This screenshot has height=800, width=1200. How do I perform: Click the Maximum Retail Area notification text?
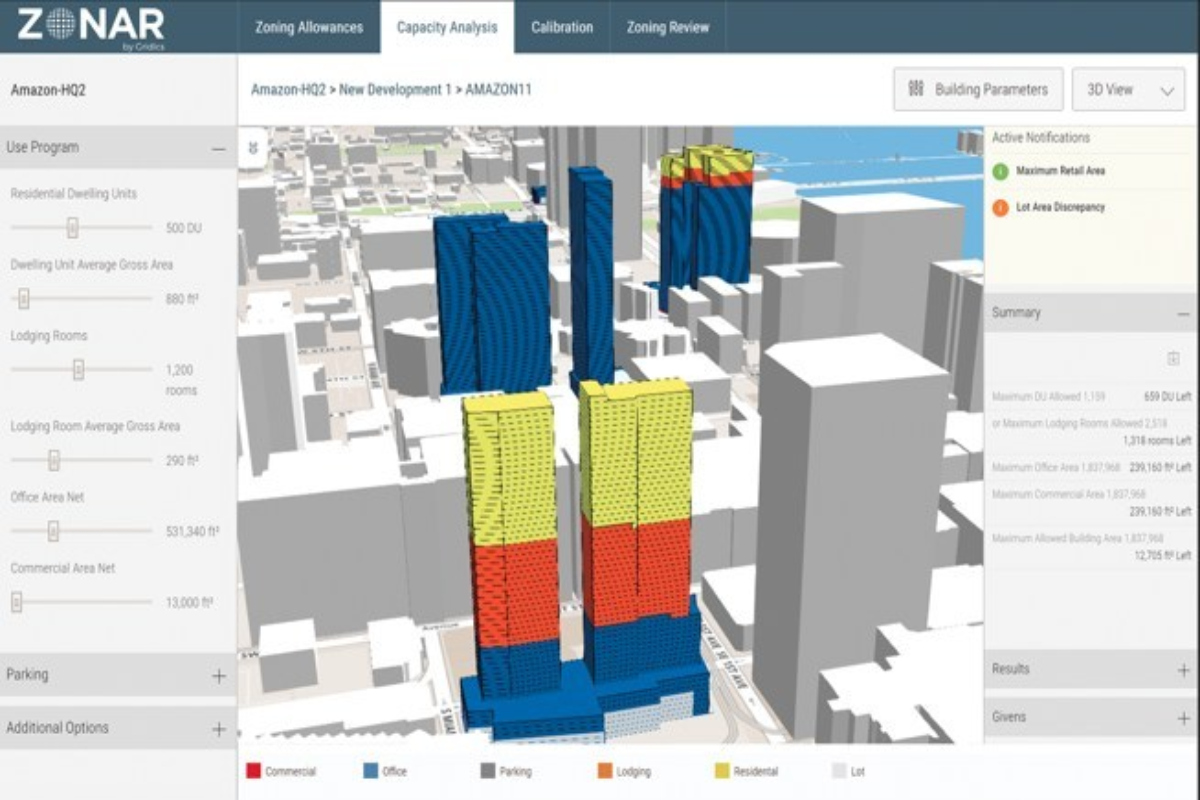tap(1060, 171)
